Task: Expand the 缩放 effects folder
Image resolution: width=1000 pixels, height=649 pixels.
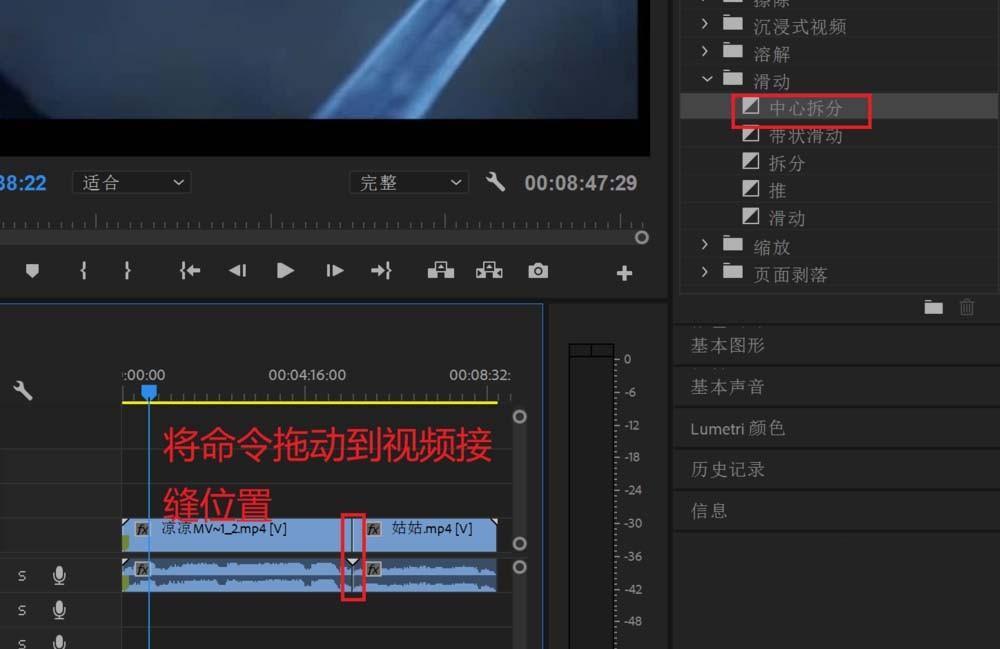Action: pos(706,245)
